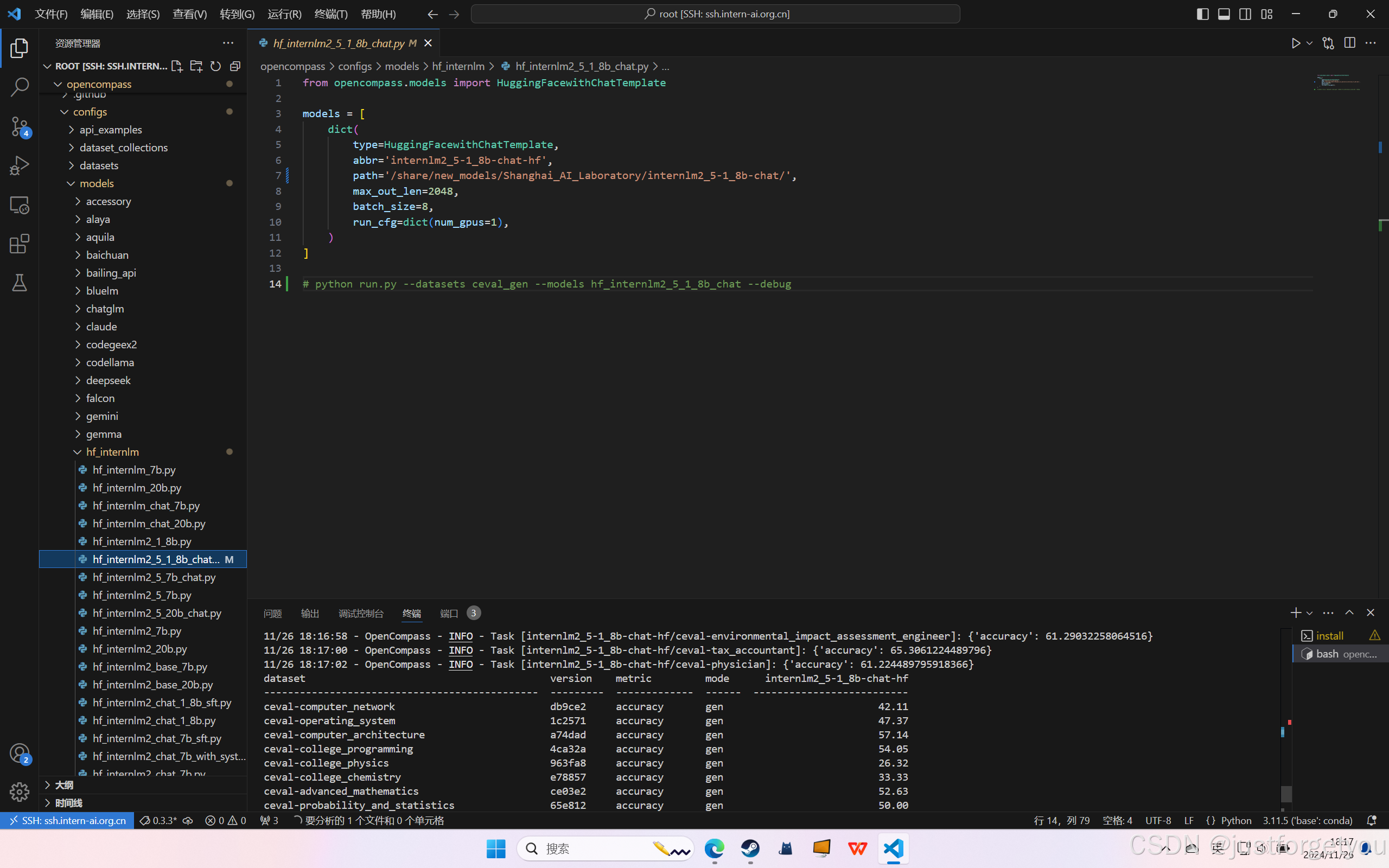Open Source Control view with 4 changes

click(20, 126)
